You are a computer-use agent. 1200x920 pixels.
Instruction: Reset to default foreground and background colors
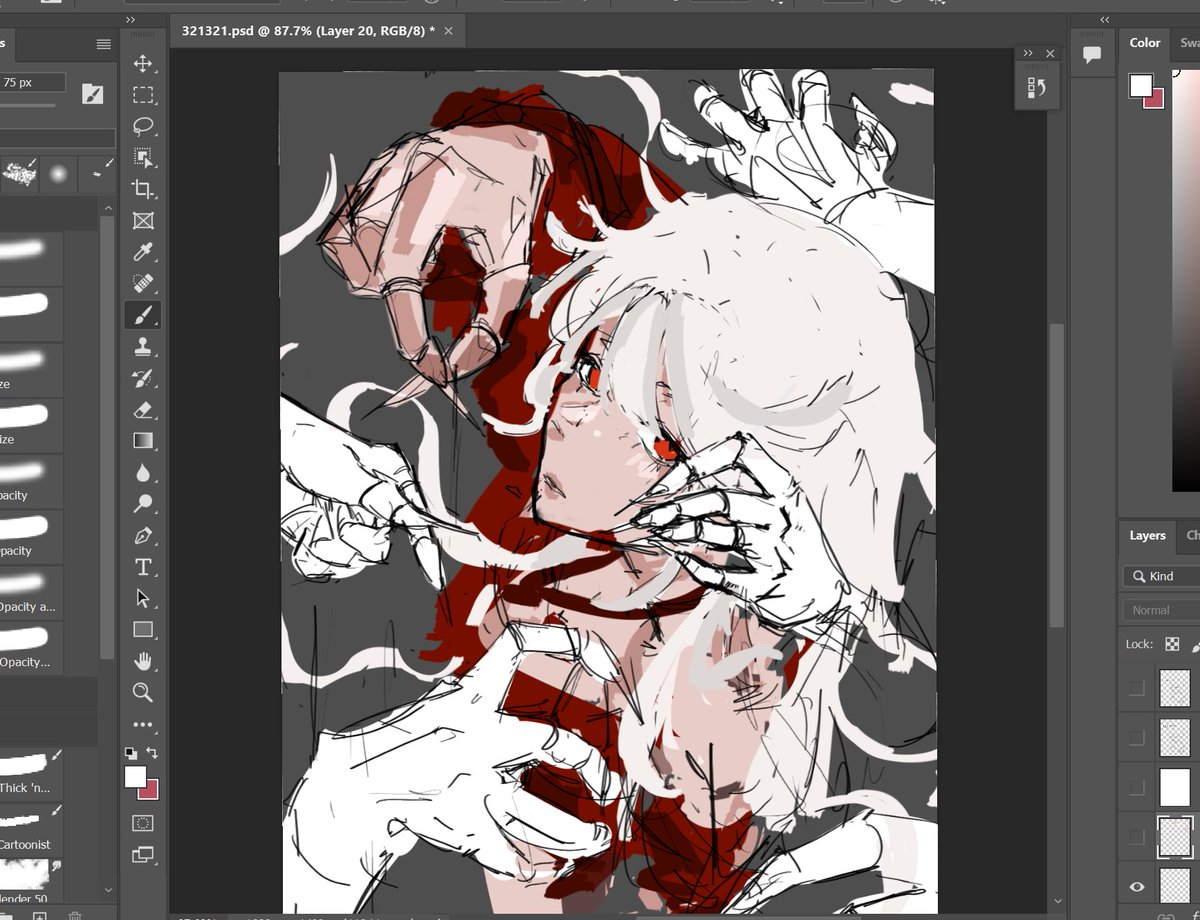point(131,753)
